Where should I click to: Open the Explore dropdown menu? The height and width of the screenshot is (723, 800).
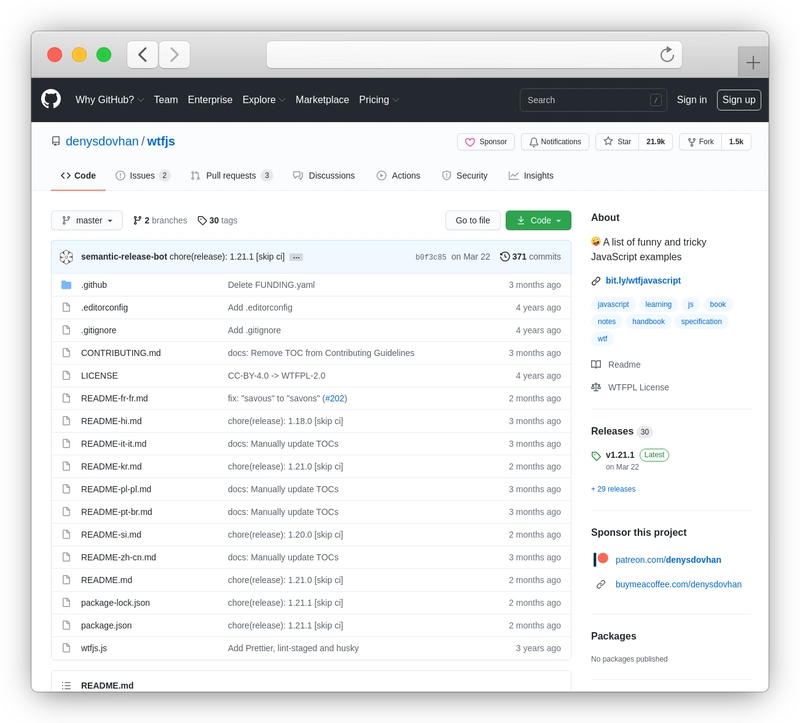(263, 99)
